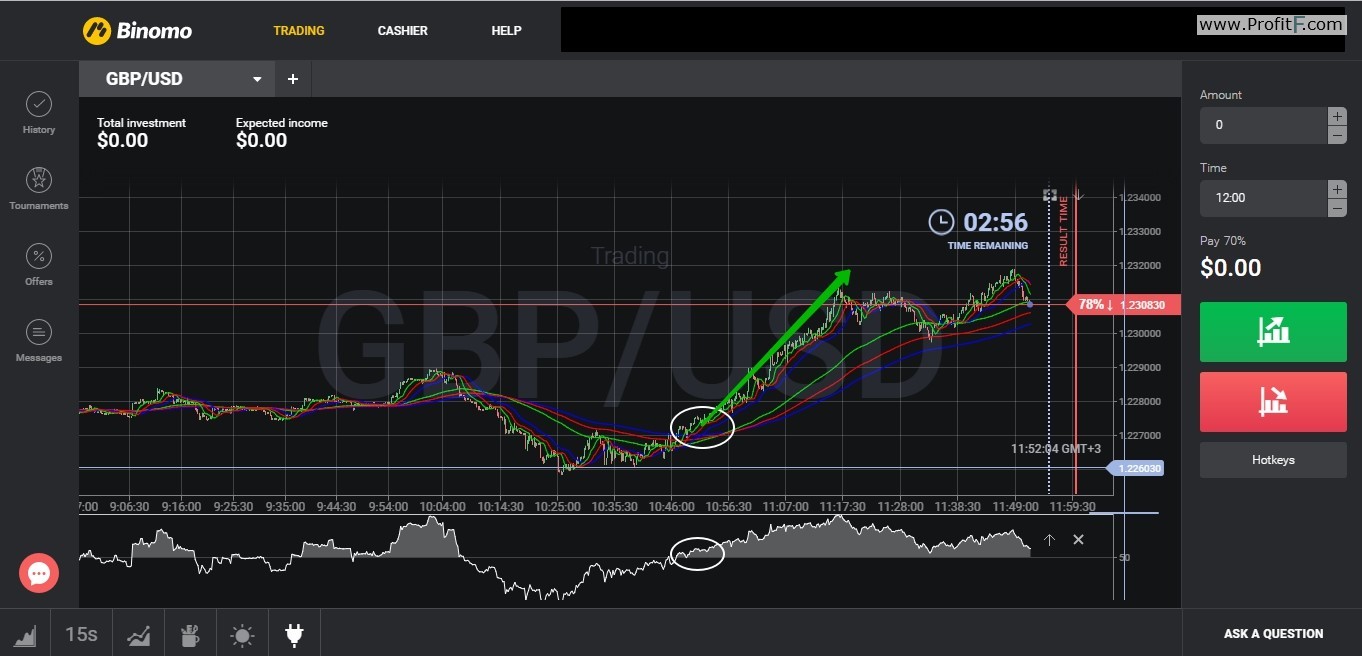Place an up trade with green button
The image size is (1362, 656).
click(x=1273, y=331)
